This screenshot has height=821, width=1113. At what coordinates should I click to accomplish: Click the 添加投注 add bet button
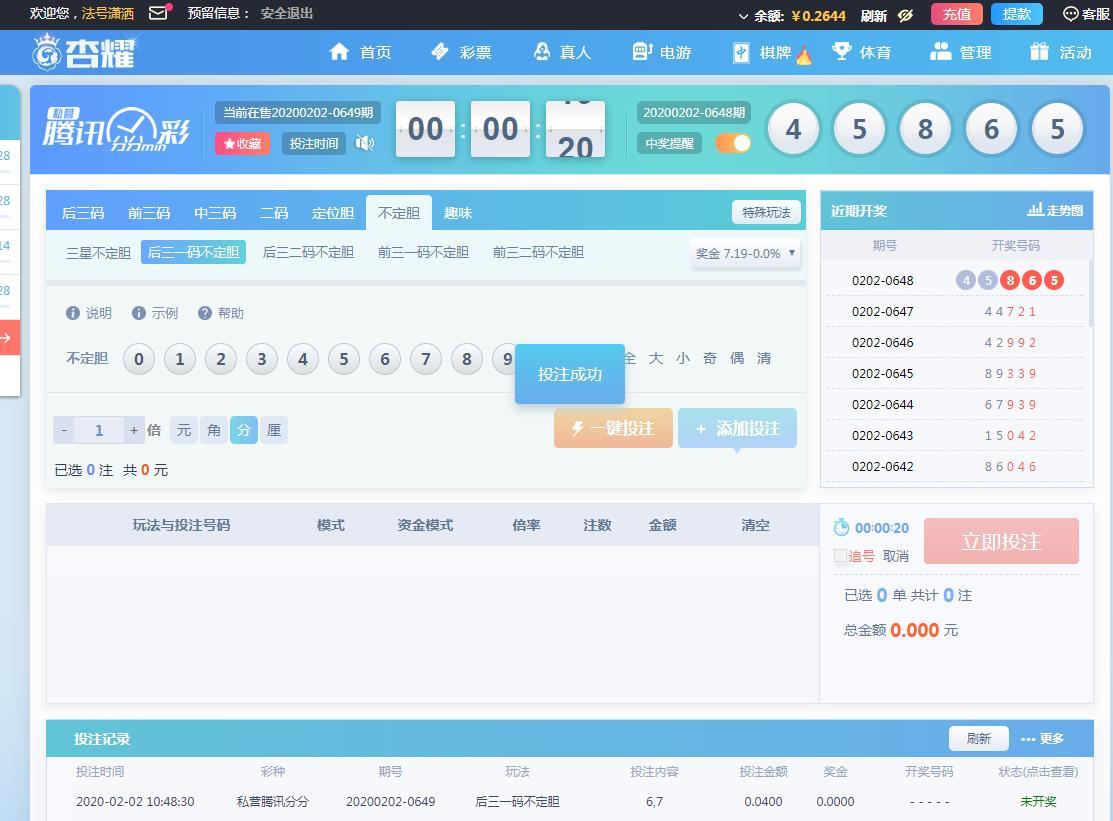pyautogui.click(x=738, y=428)
